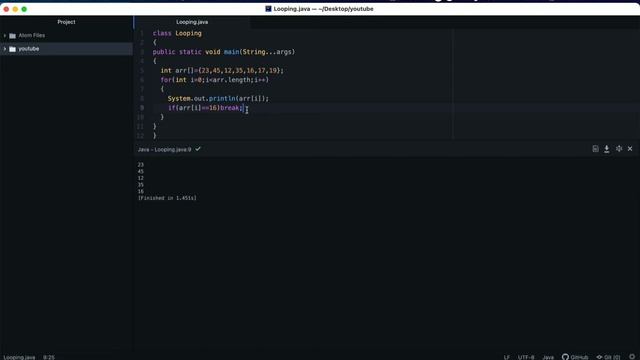Click the 'int arr[]' declaration line

[222, 71]
